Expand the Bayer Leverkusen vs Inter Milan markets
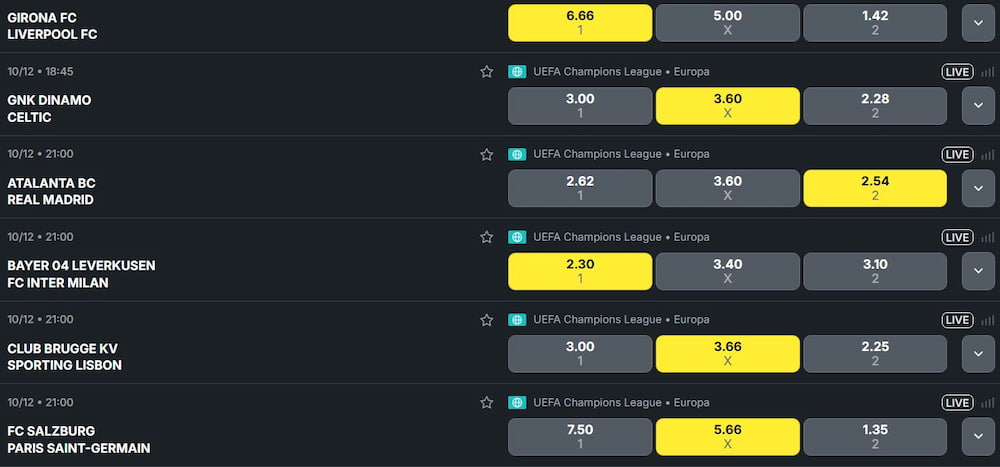This screenshot has width=1000, height=467. click(978, 271)
